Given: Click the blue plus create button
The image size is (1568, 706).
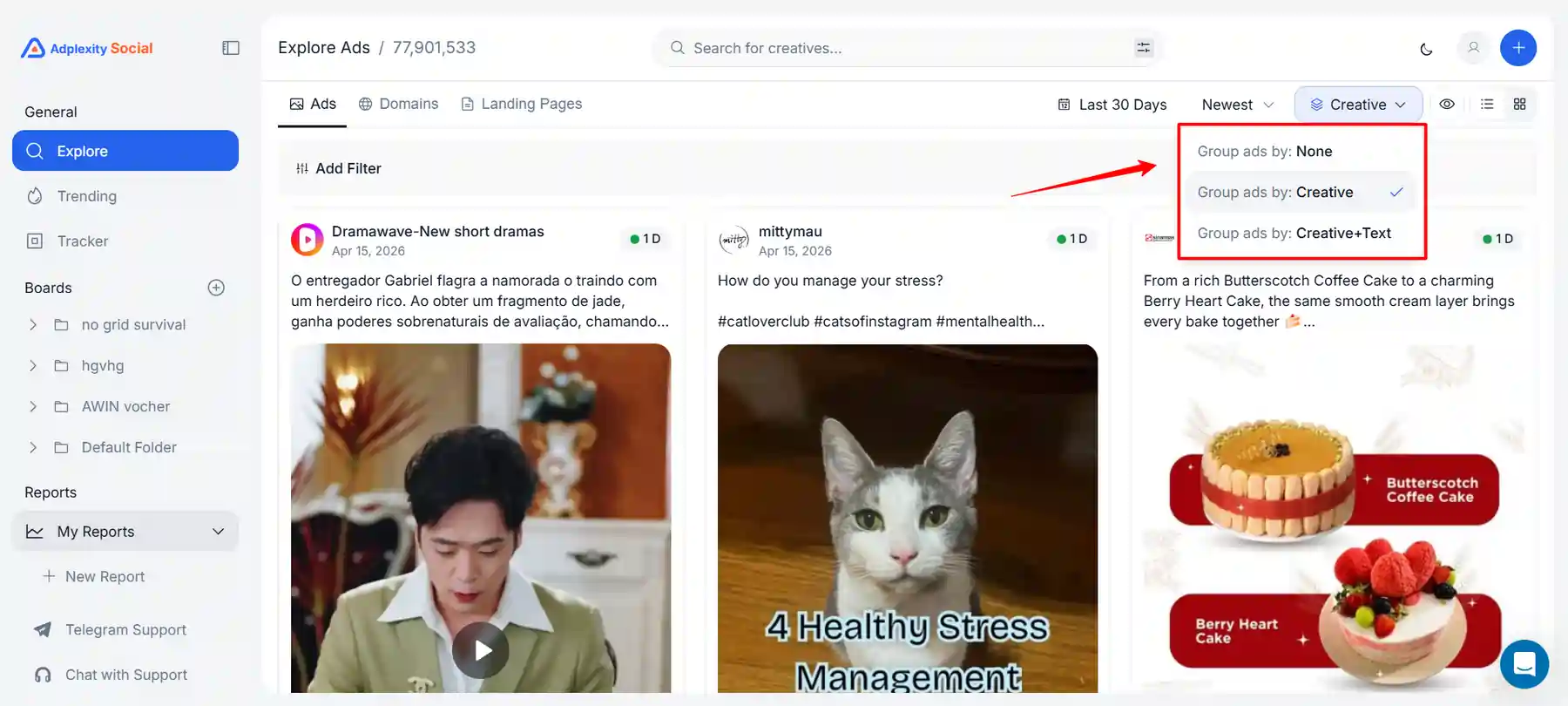Looking at the screenshot, I should tap(1517, 48).
